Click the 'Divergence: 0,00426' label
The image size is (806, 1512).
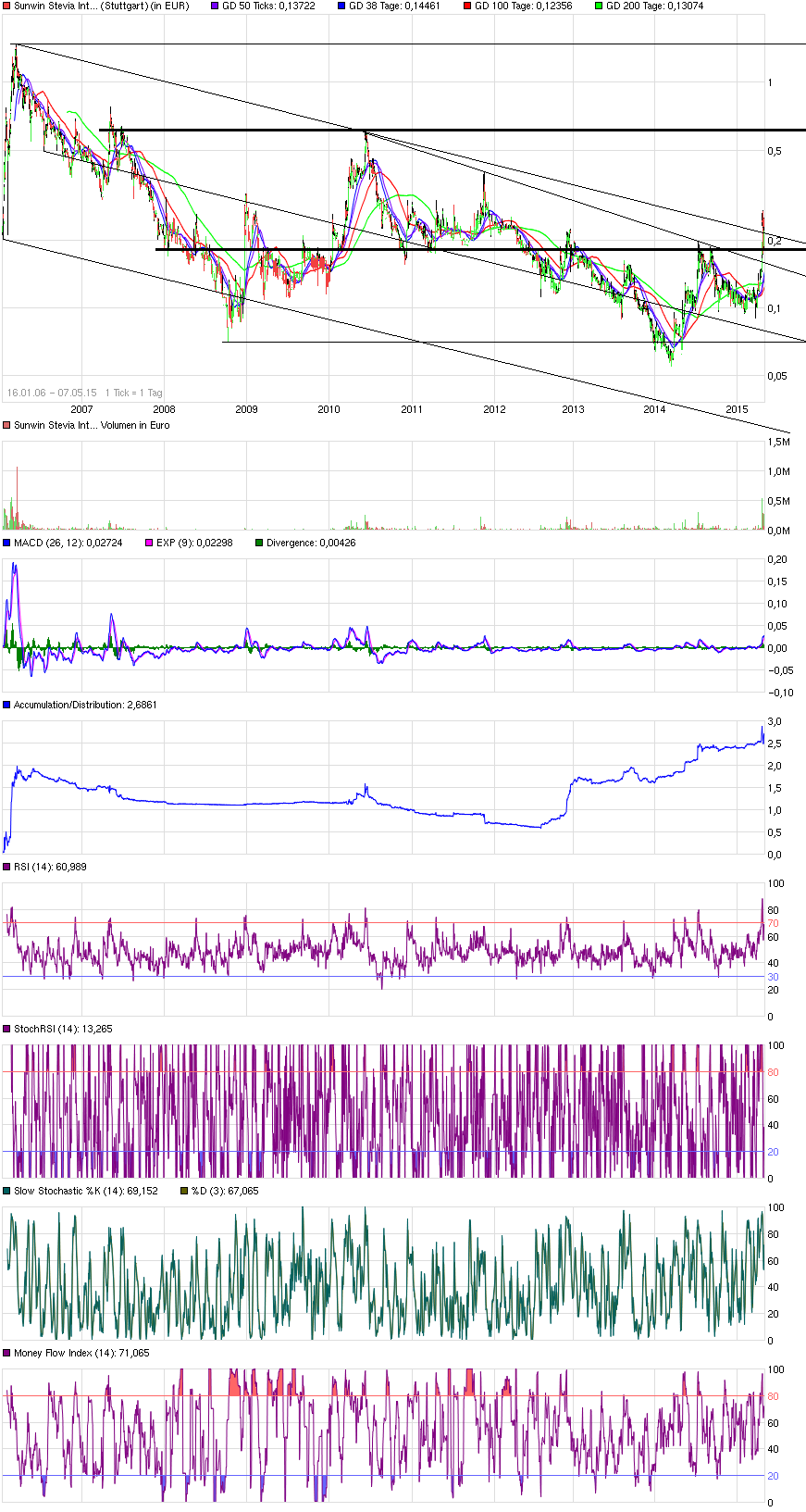311,543
